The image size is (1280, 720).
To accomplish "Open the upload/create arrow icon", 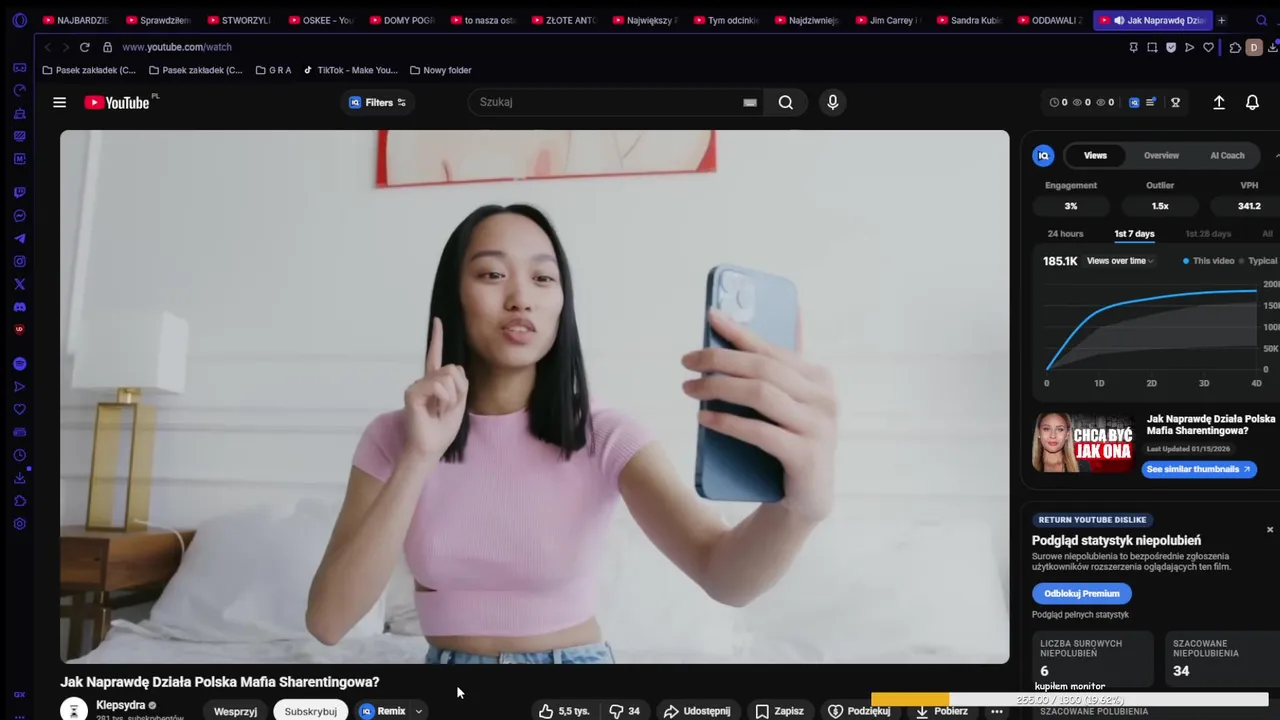I will [1219, 102].
